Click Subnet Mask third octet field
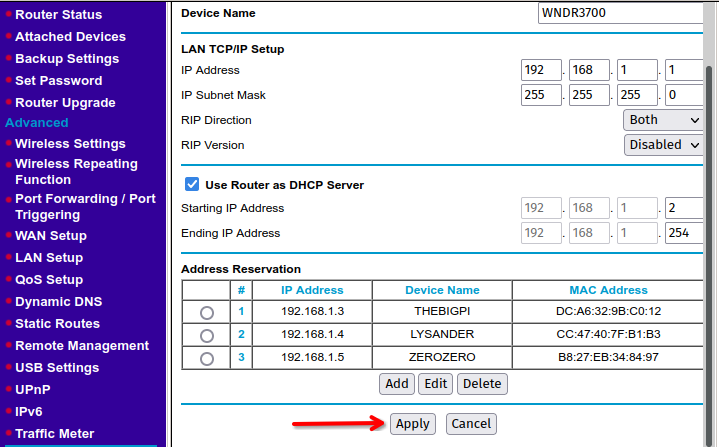 [x=637, y=95]
